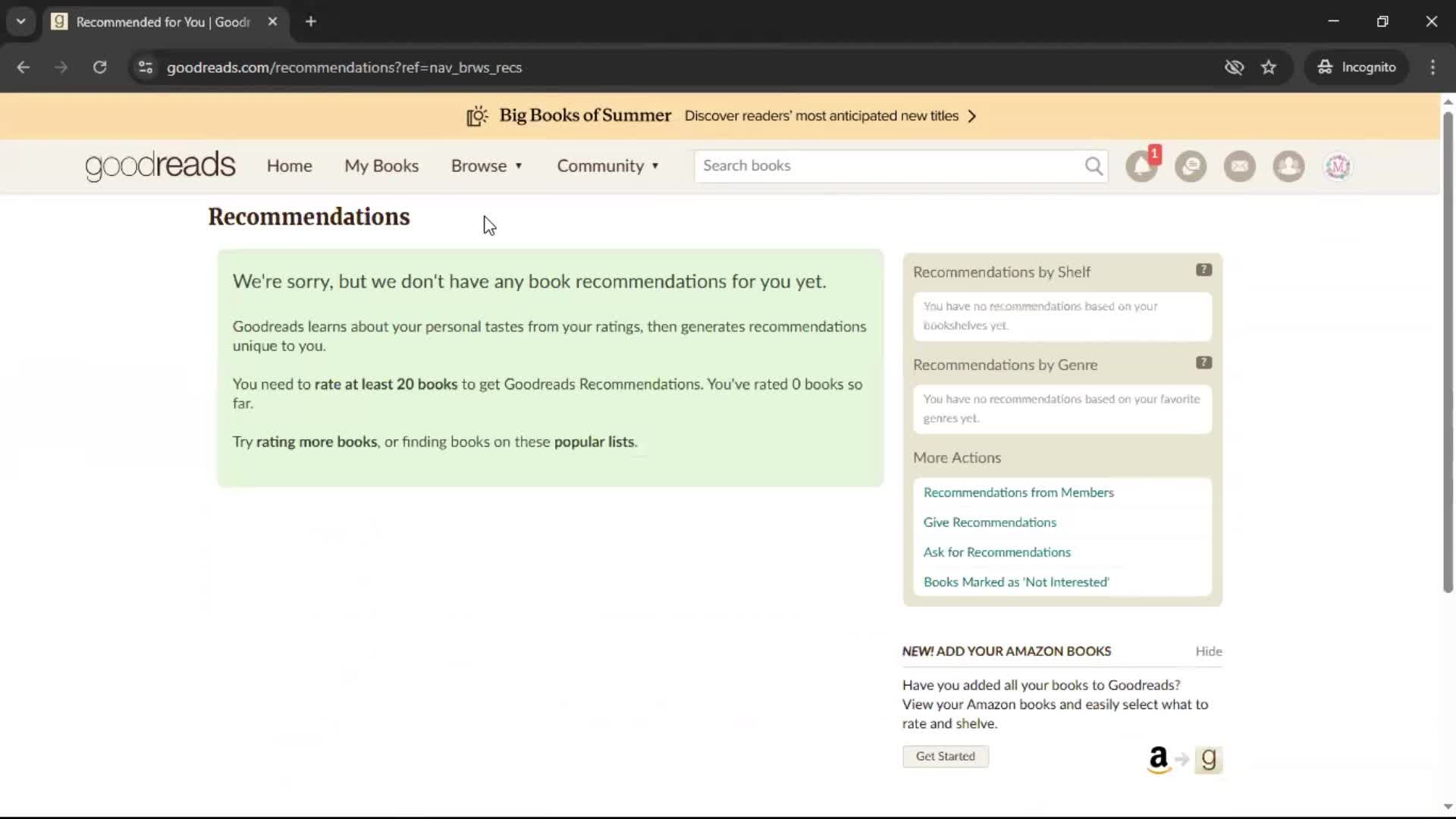Bookmark this page with the star icon
Screen dimensions: 1456x819
pos(1269,67)
